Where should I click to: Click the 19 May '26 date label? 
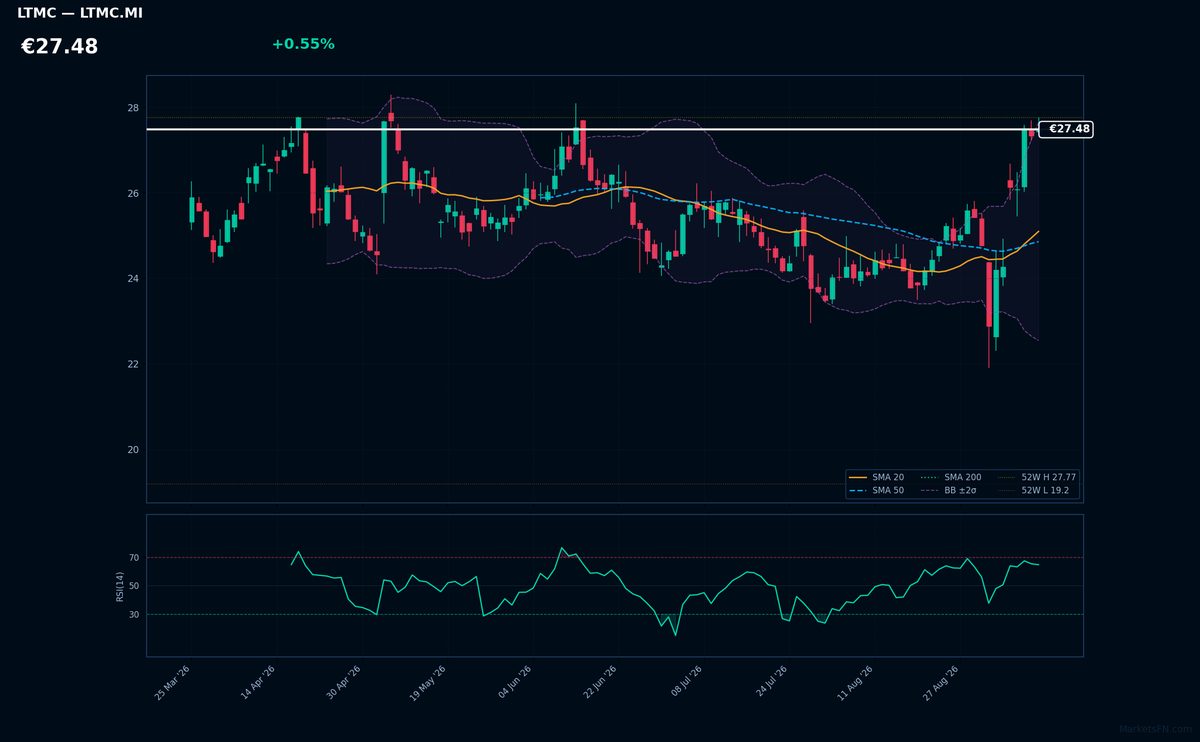pyautogui.click(x=428, y=682)
